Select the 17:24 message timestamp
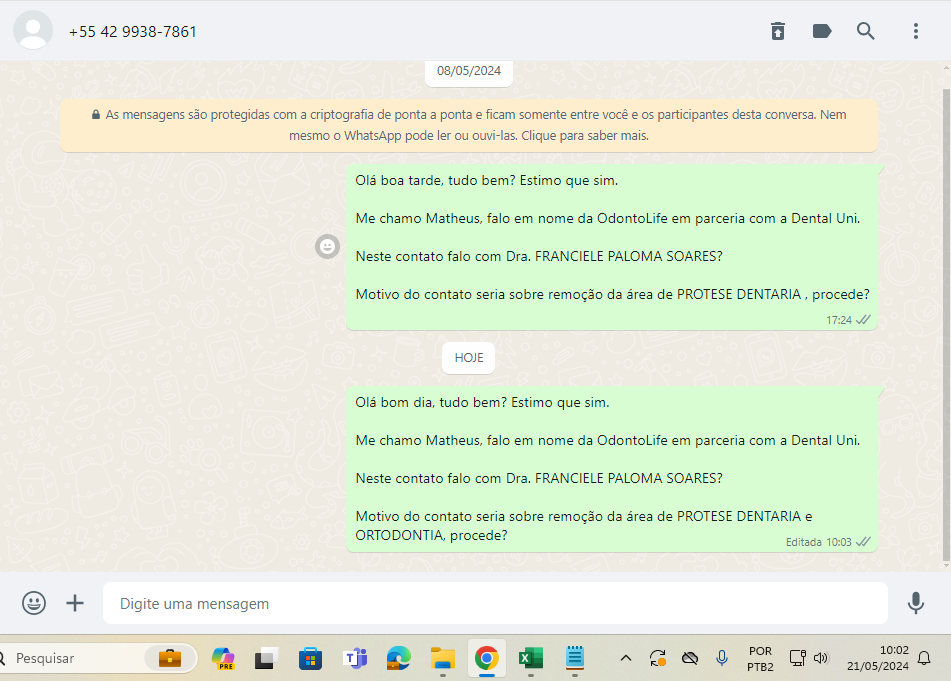 [839, 320]
